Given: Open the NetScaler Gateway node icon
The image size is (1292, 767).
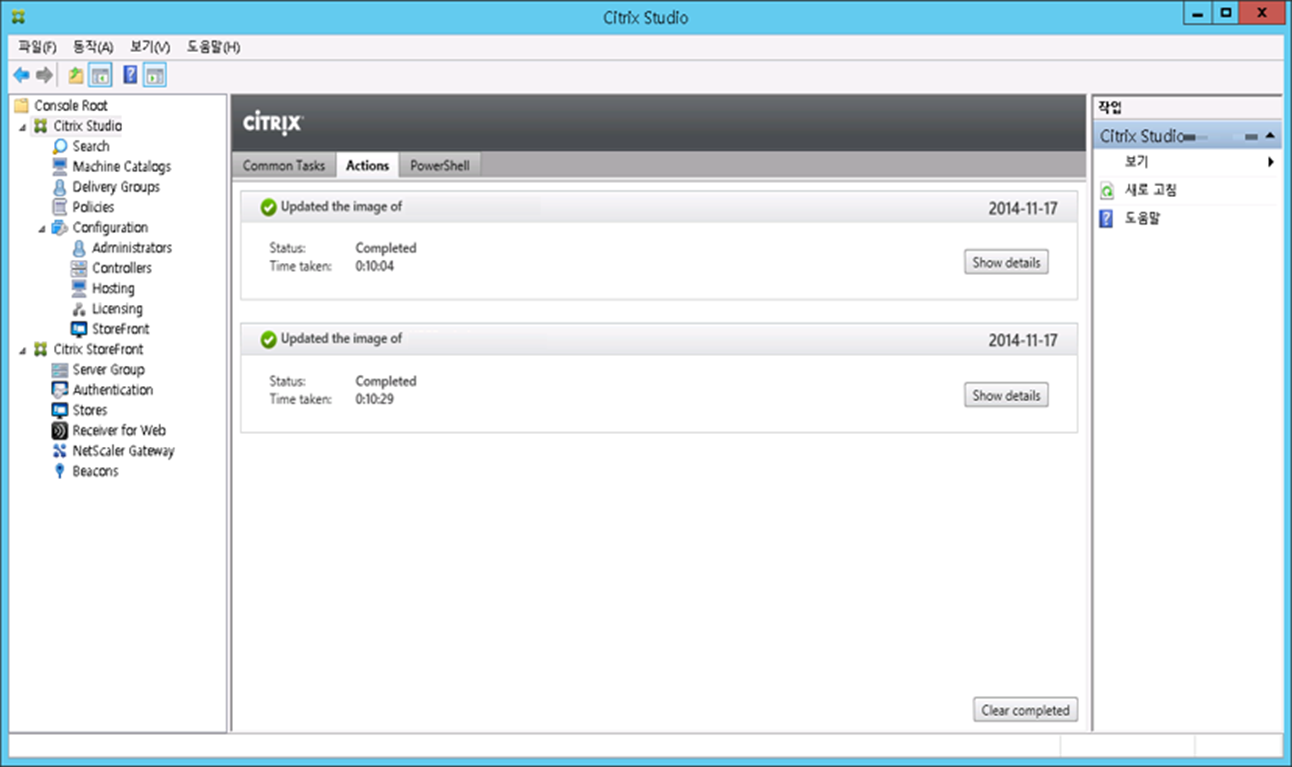Looking at the screenshot, I should tap(61, 451).
